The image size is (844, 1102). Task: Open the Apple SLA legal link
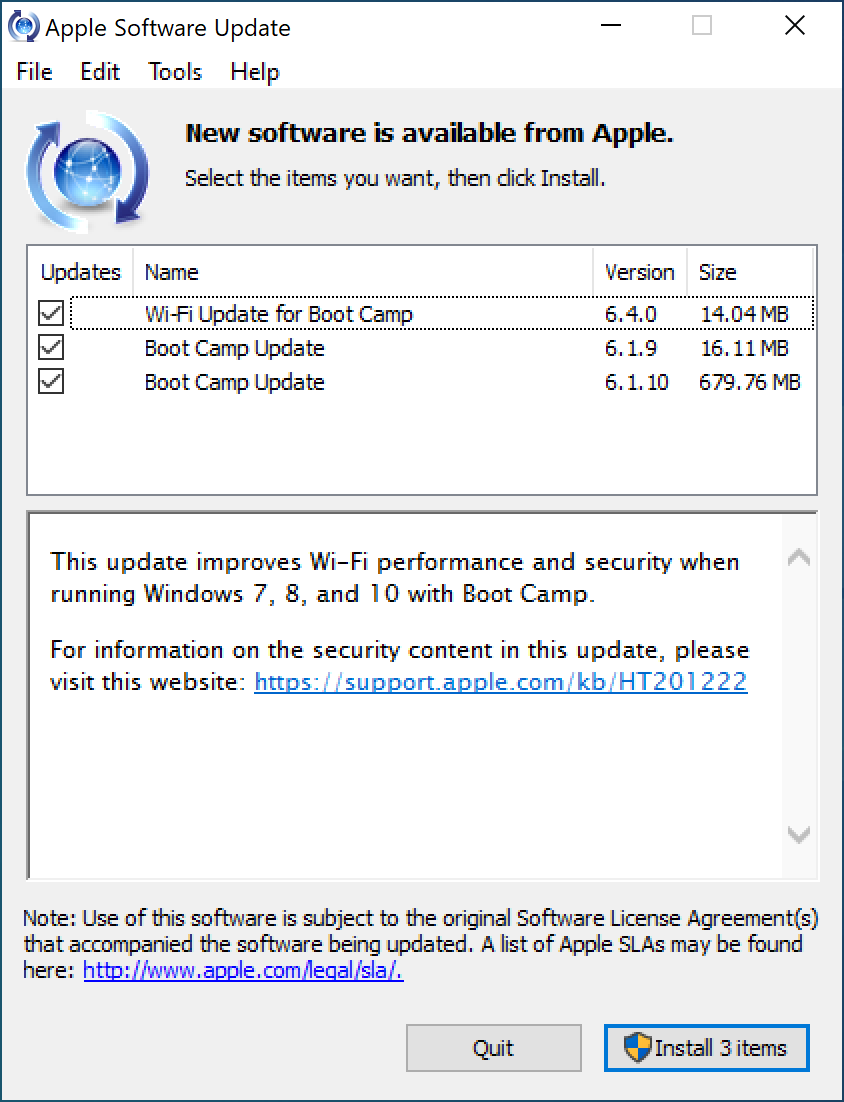click(243, 970)
